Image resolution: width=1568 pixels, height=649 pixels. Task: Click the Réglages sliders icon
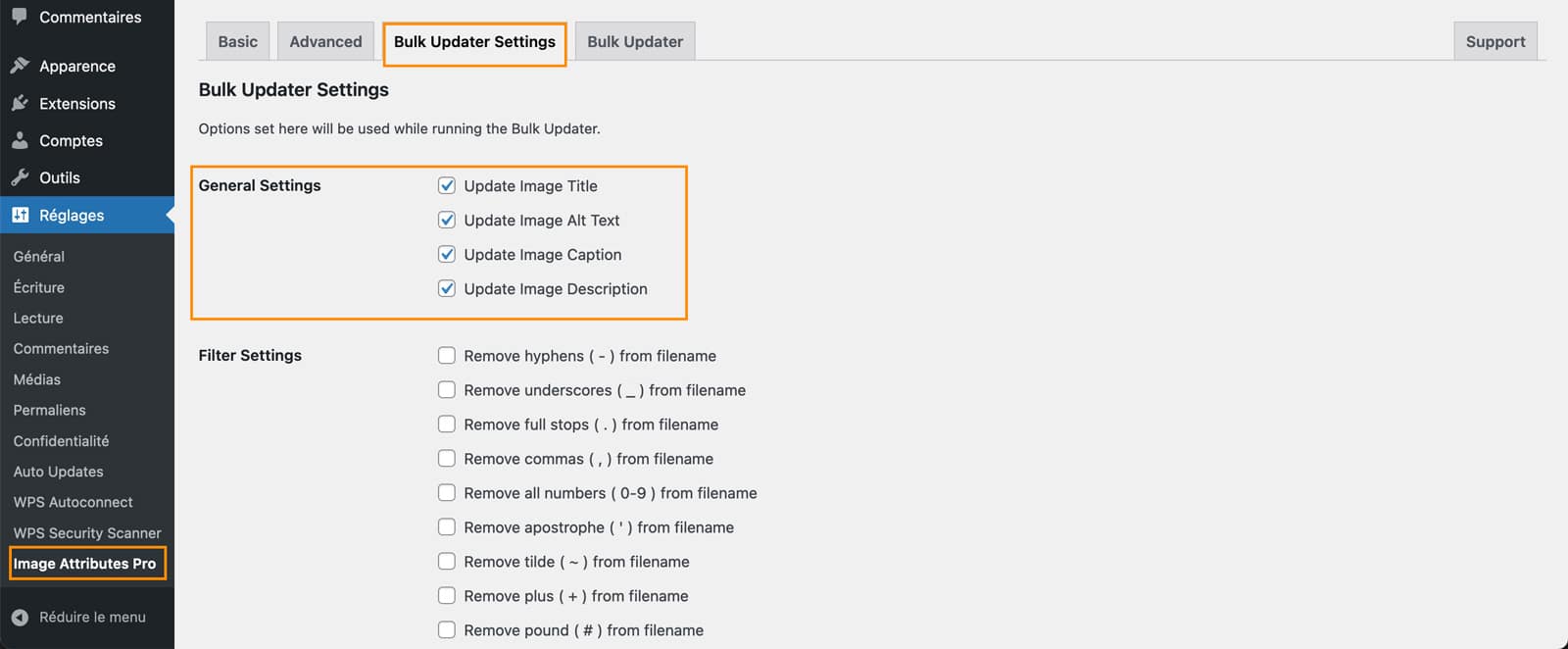coord(20,215)
